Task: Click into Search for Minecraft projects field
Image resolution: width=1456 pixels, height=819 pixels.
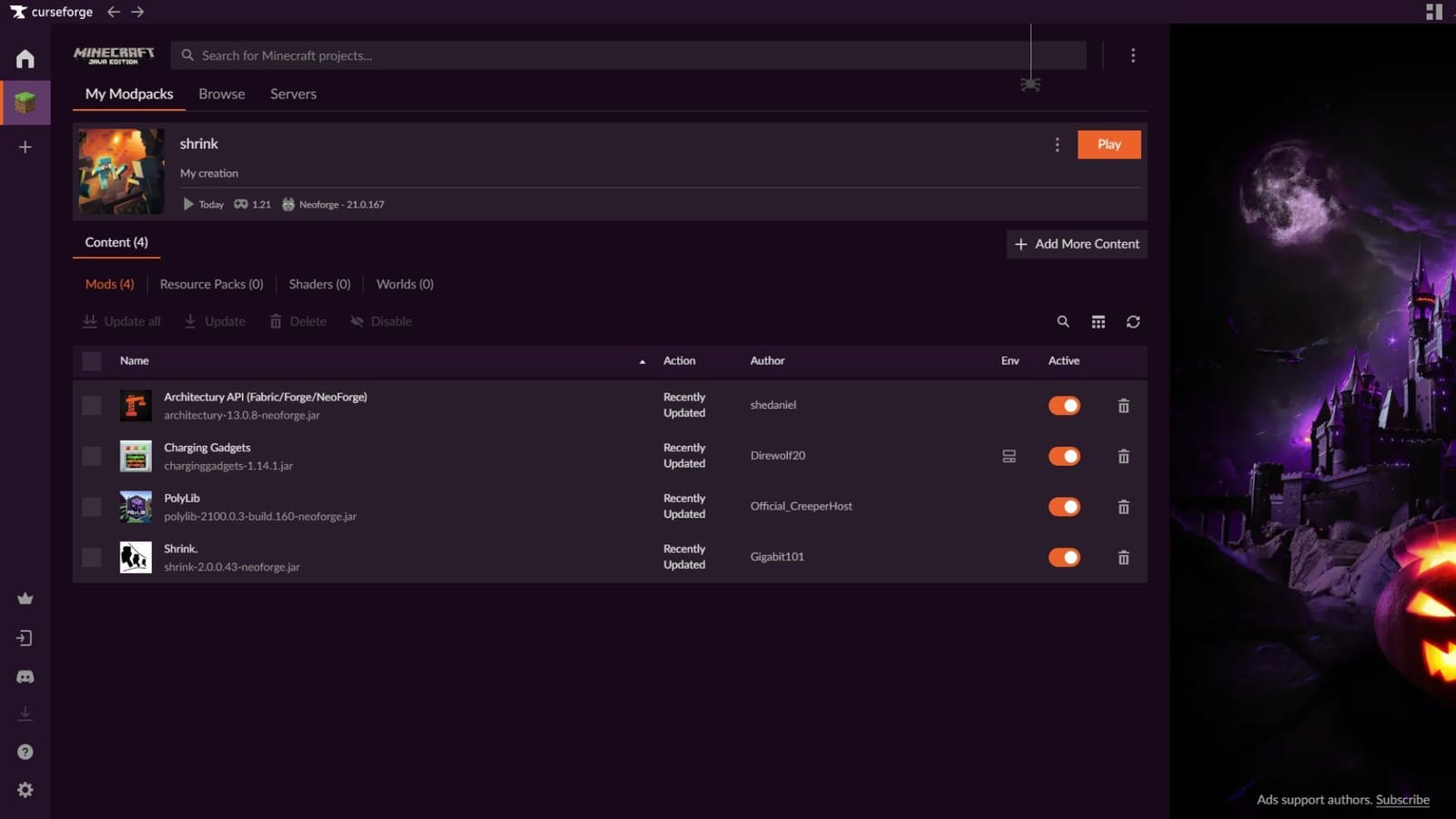Action: [x=628, y=56]
